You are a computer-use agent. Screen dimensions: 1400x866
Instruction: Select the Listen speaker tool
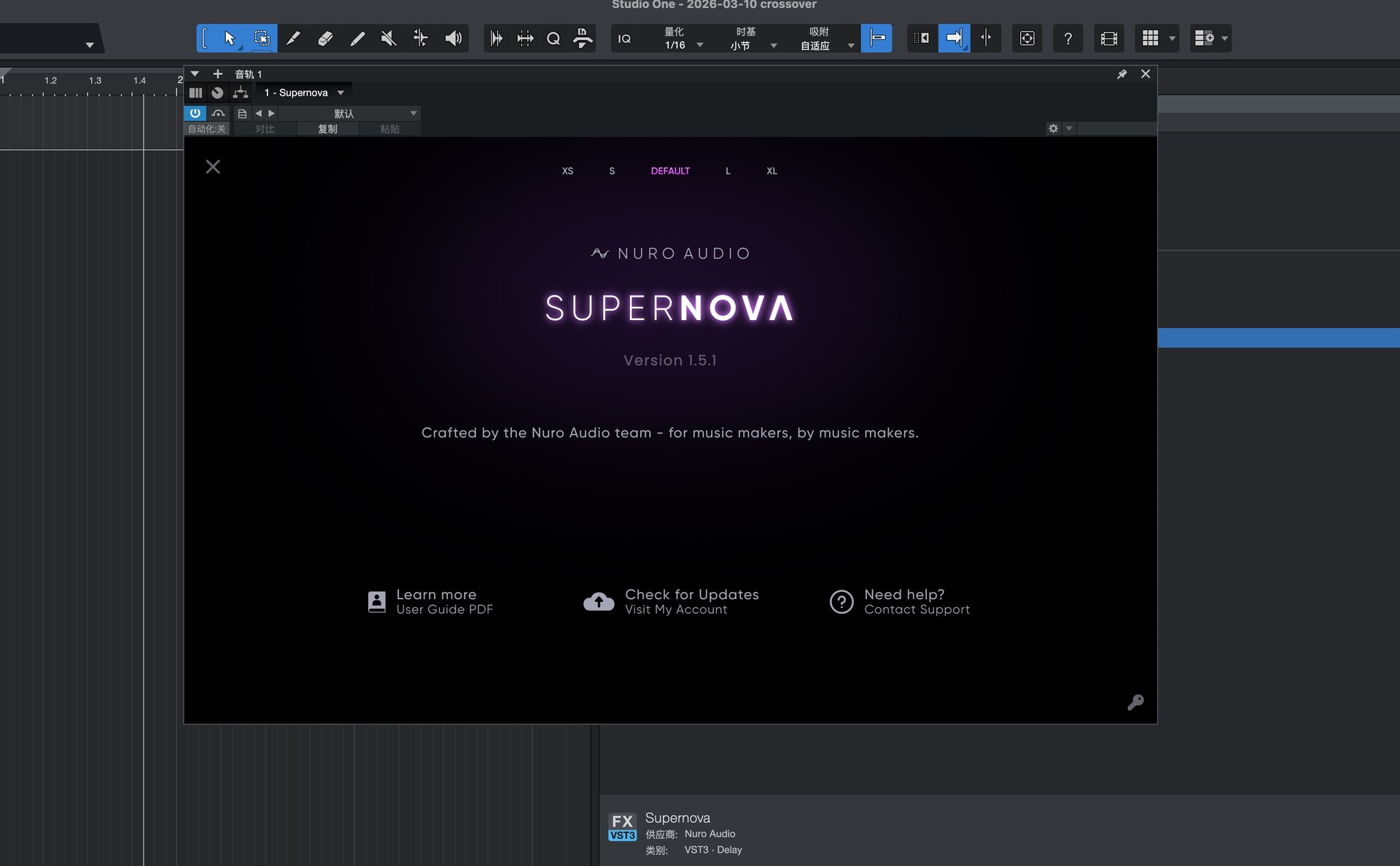(x=453, y=38)
